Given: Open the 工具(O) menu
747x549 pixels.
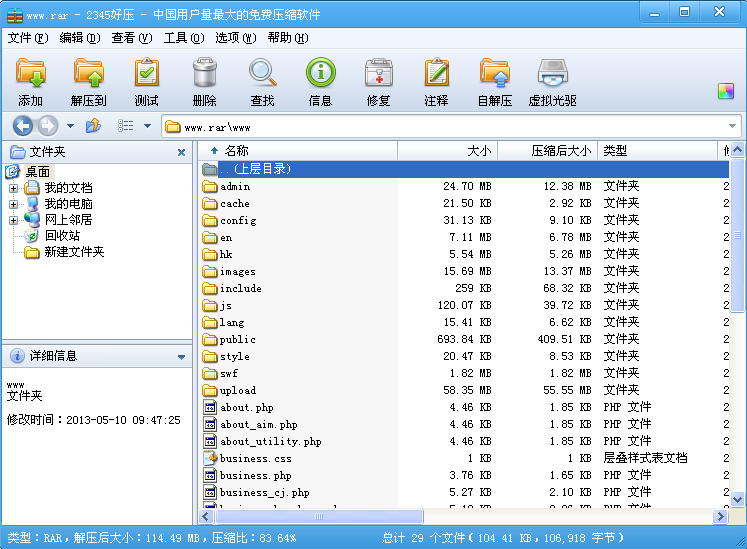Looking at the screenshot, I should tap(184, 38).
